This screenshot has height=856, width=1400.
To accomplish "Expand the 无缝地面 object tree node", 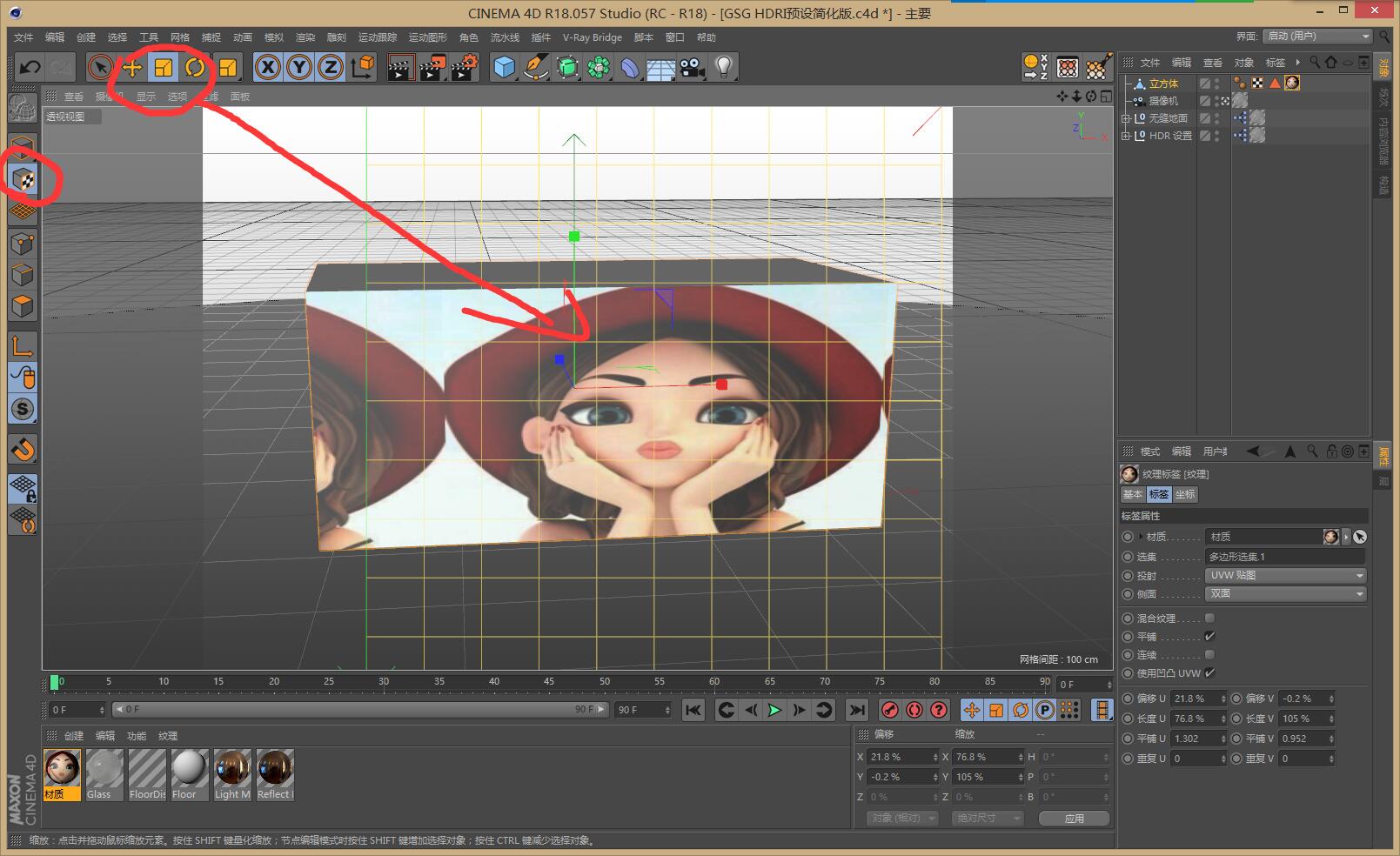I will [1125, 118].
